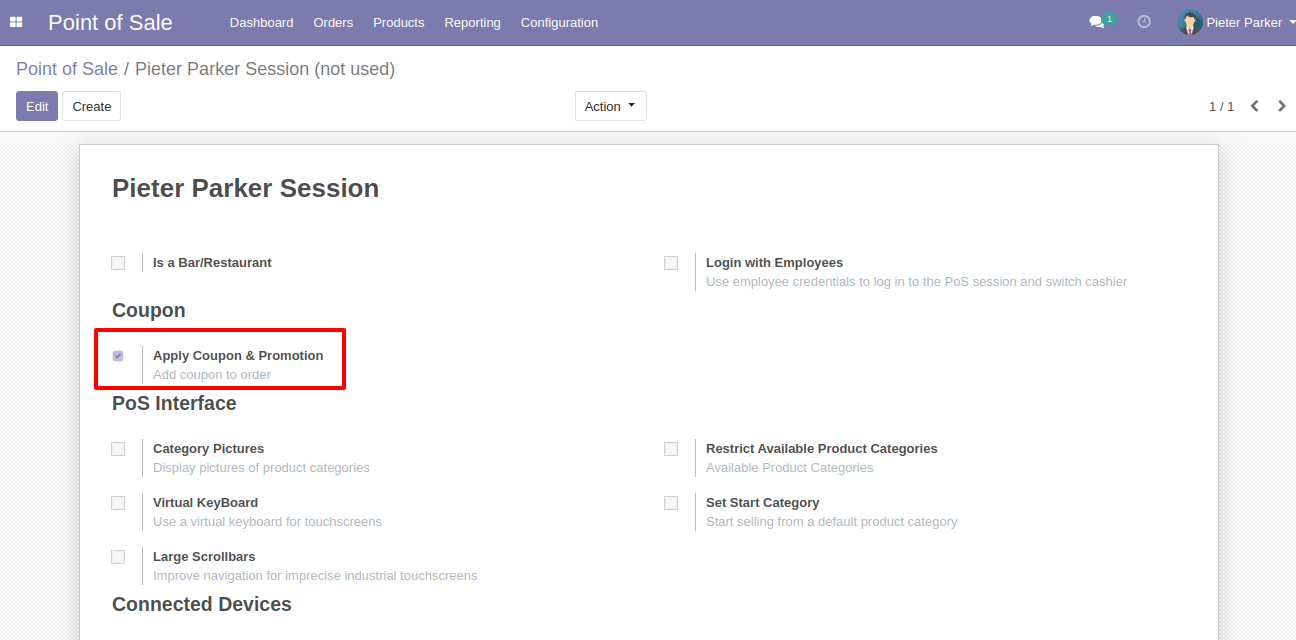Screen dimensions: 1296x640
Task: Enable the Login with Employees checkbox
Action: [671, 263]
